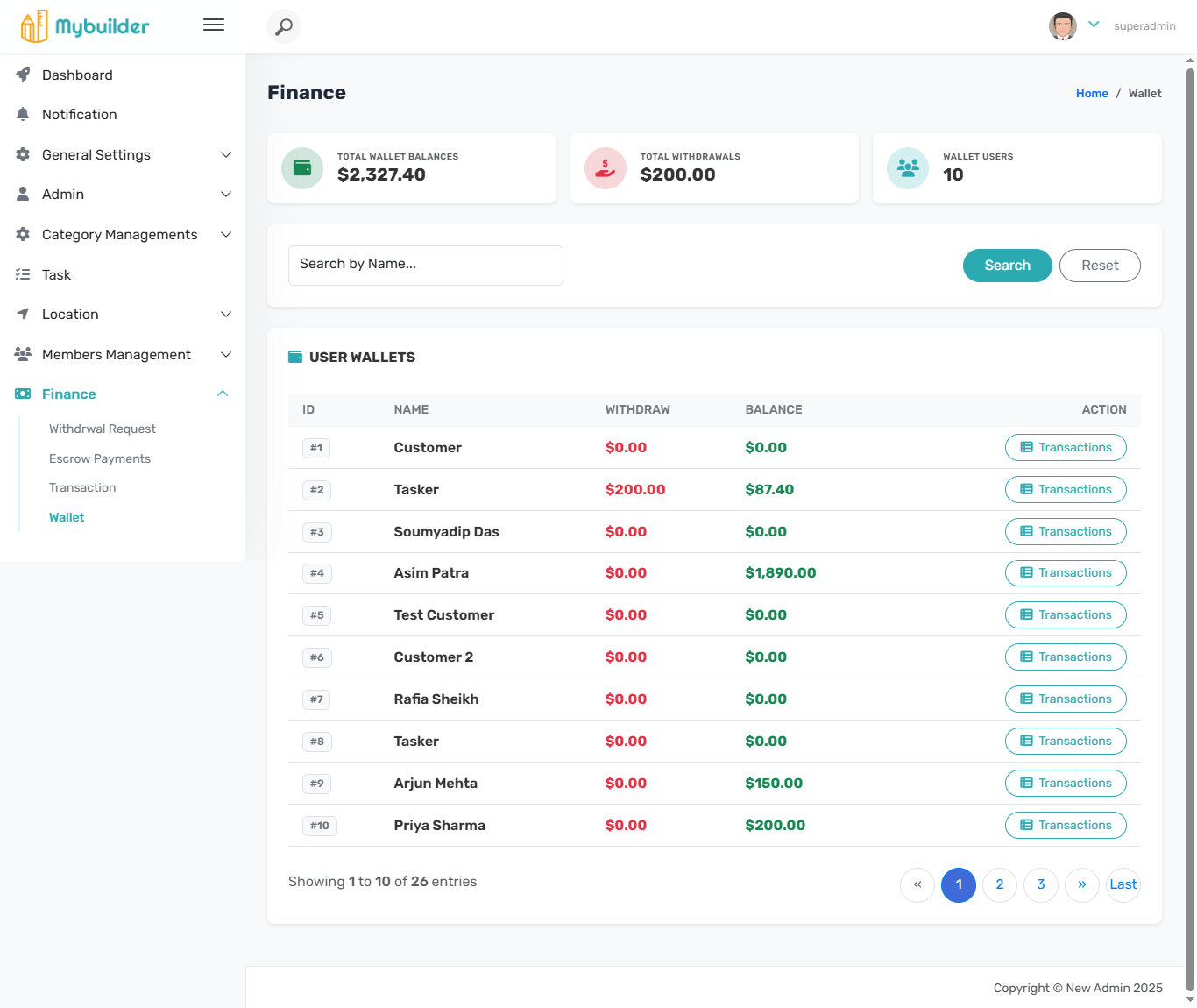Click the Reset button
1197x1008 pixels.
(x=1100, y=266)
